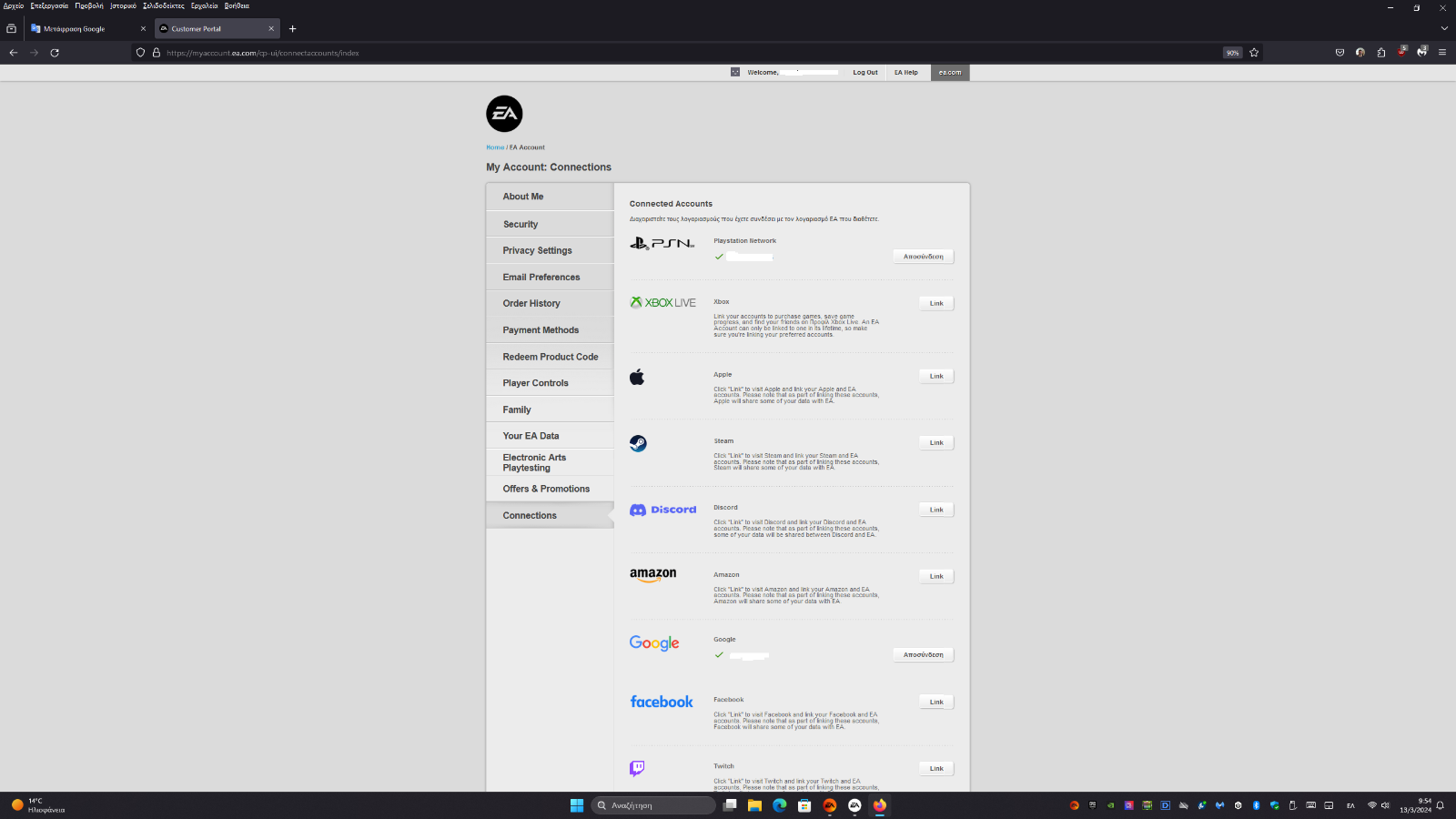Open the Firefox account avatar icon
The width and height of the screenshot is (1456, 819).
[1360, 53]
